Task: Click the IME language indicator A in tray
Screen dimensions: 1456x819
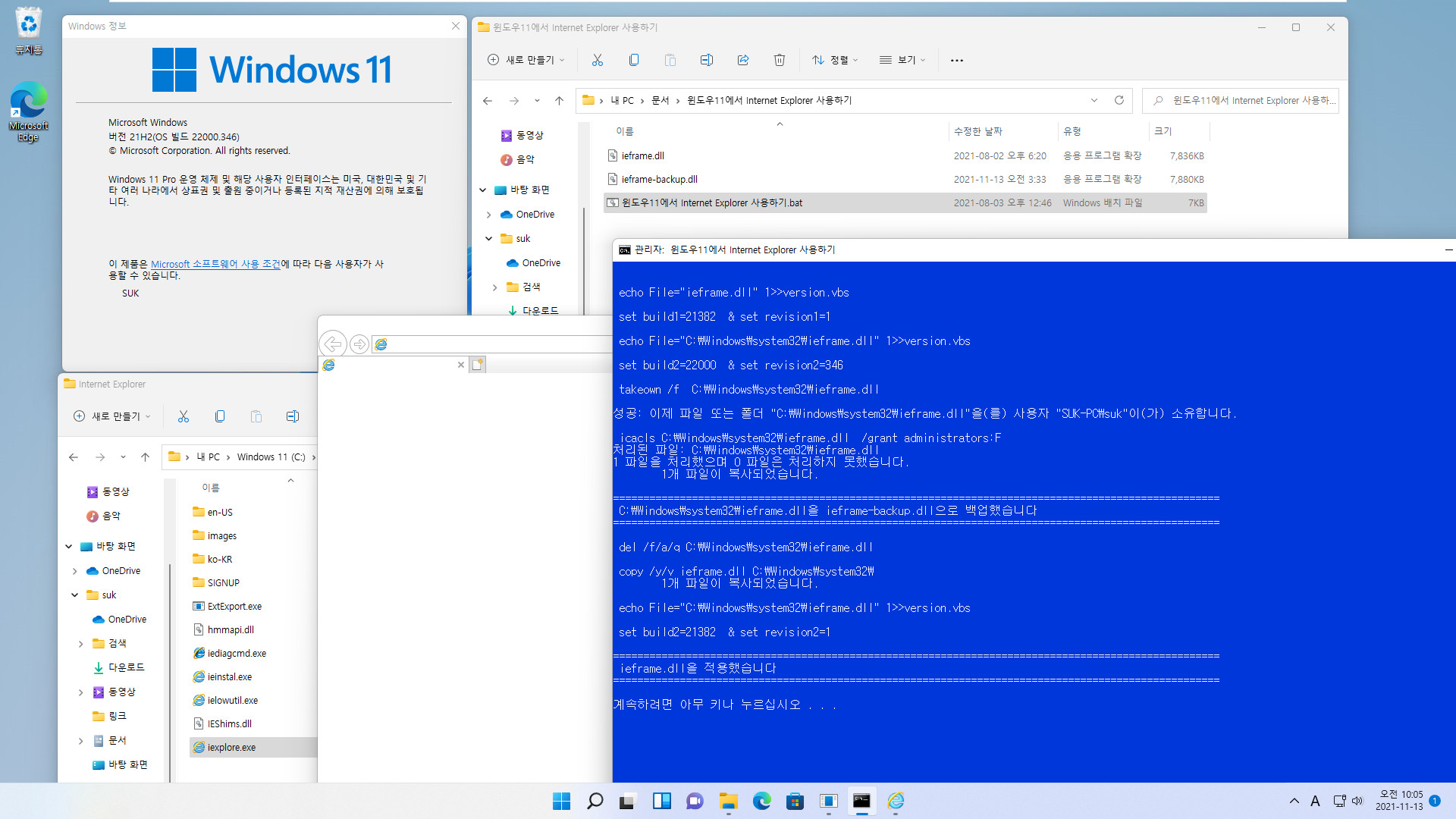Action: [x=1315, y=801]
